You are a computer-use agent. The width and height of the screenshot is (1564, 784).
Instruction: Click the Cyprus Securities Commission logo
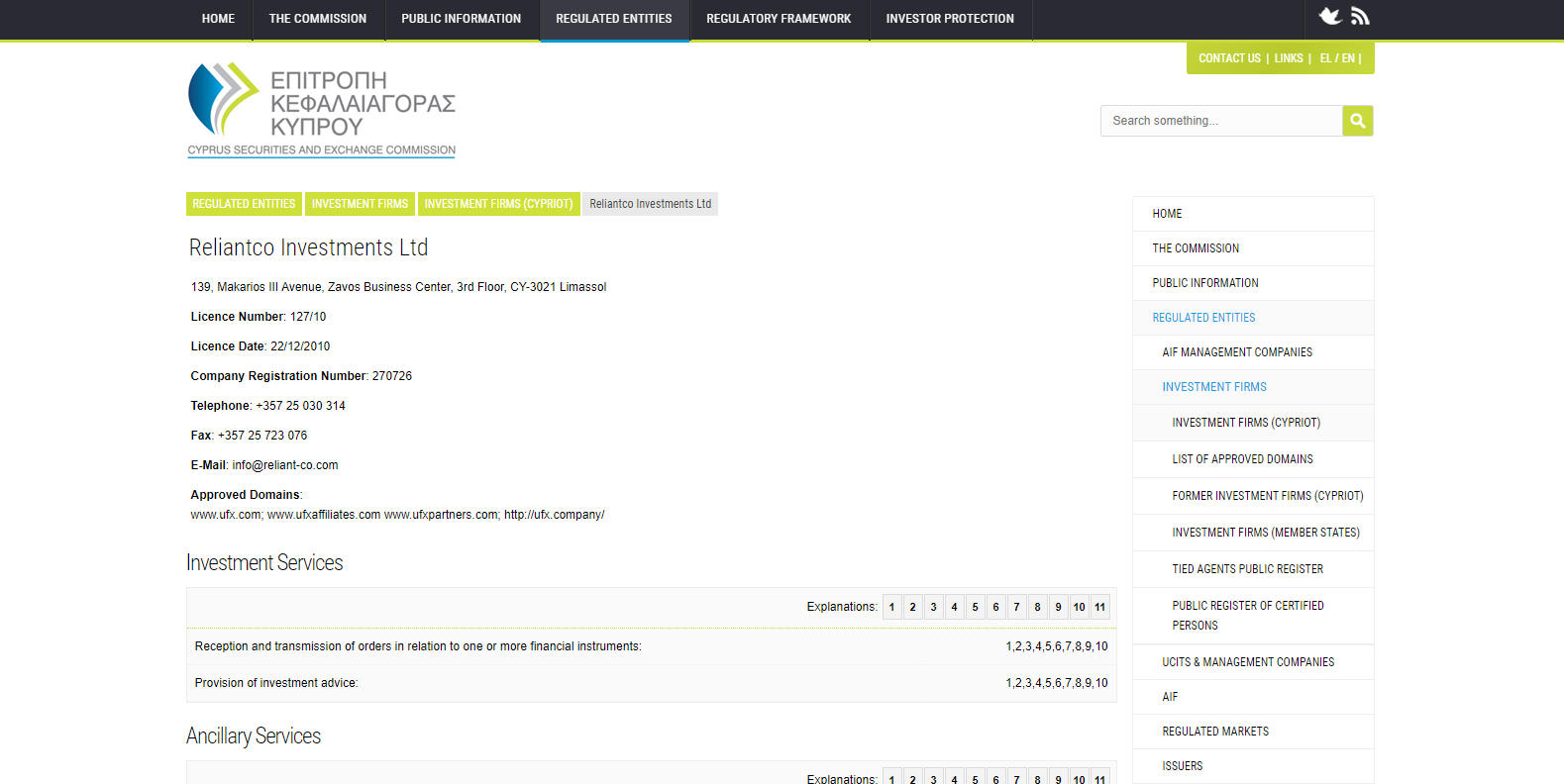coord(322,110)
